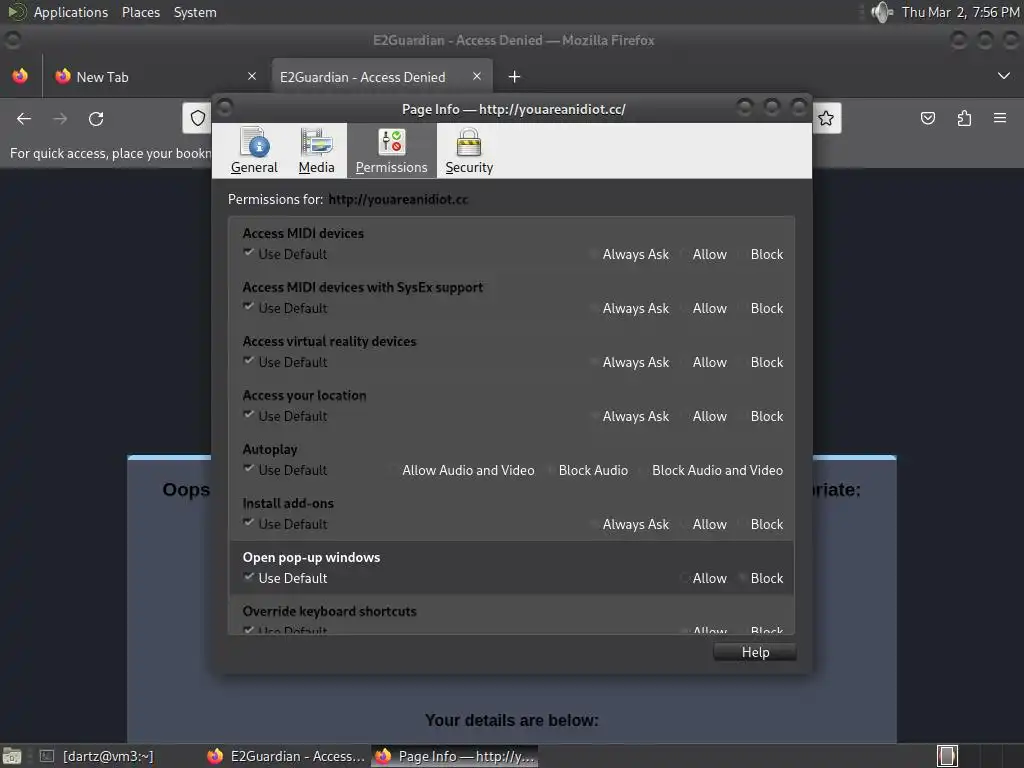
Task: Toggle Use Default for Autoplay
Action: tap(285, 470)
